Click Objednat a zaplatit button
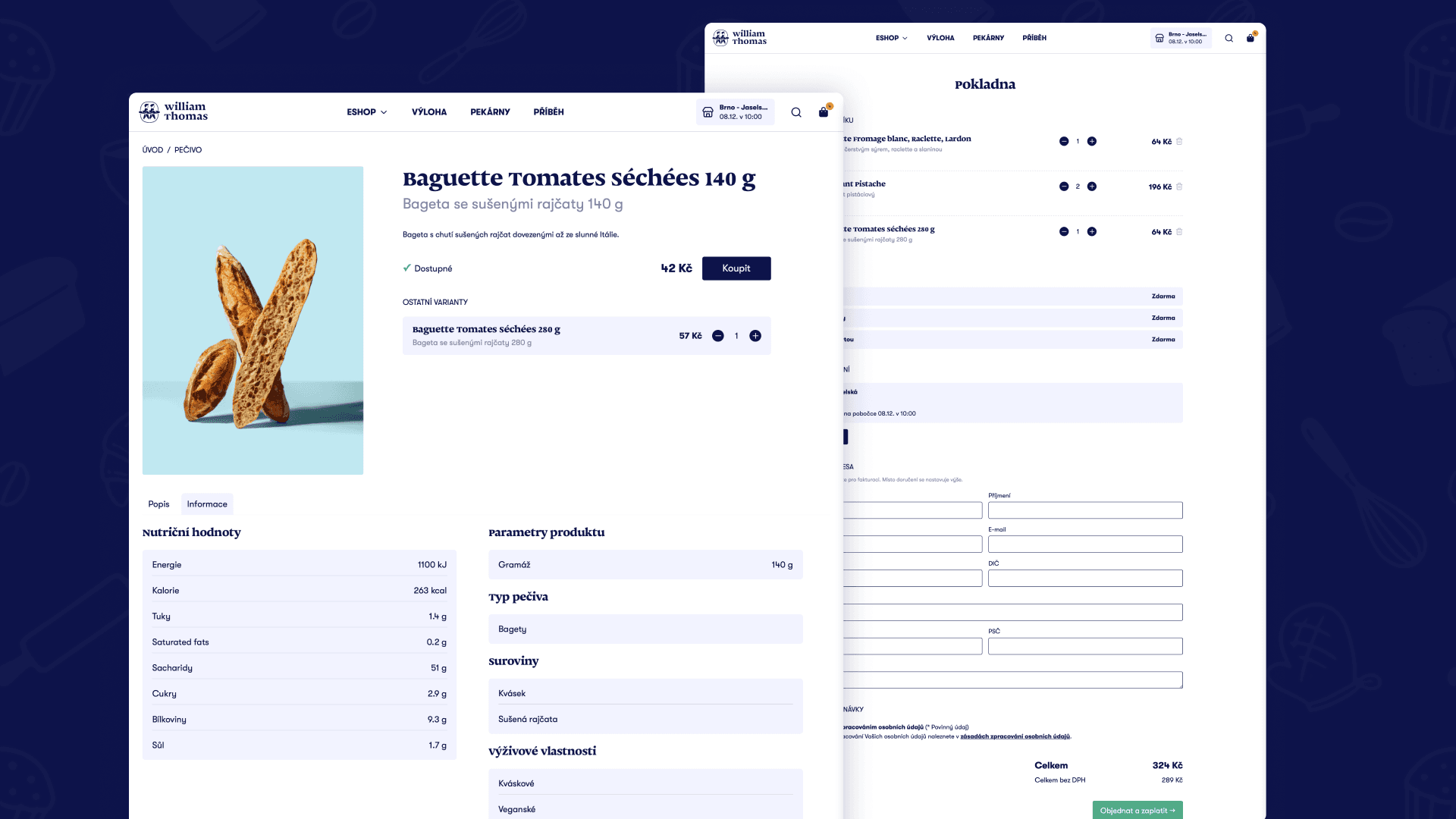1456x819 pixels. click(1137, 810)
